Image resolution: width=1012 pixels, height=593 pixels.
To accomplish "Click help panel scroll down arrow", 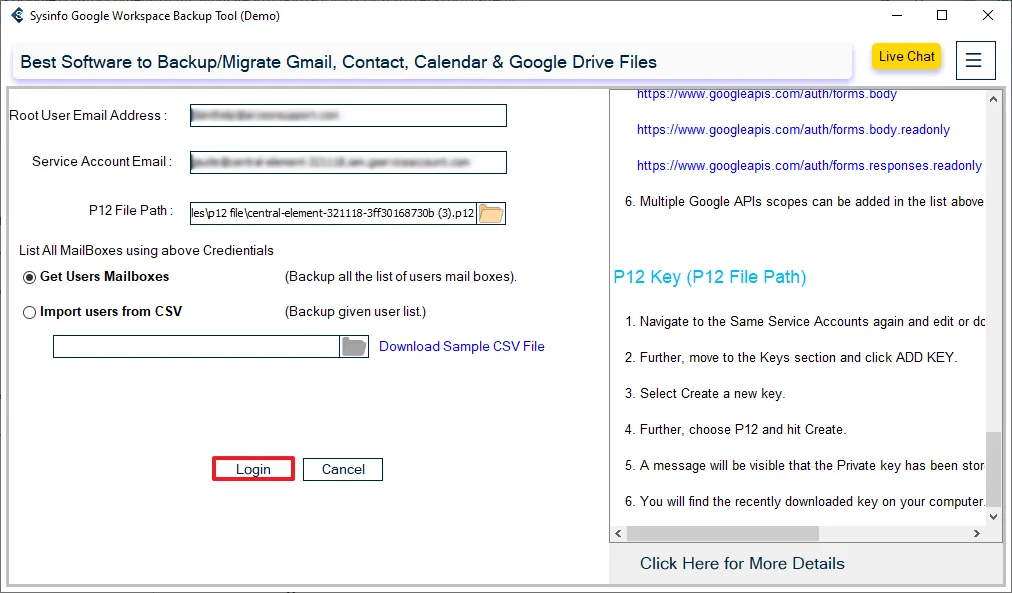I will [x=993, y=516].
